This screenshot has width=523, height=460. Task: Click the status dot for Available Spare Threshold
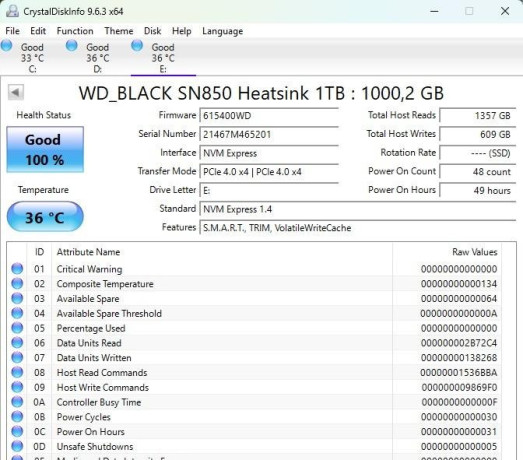[x=17, y=313]
